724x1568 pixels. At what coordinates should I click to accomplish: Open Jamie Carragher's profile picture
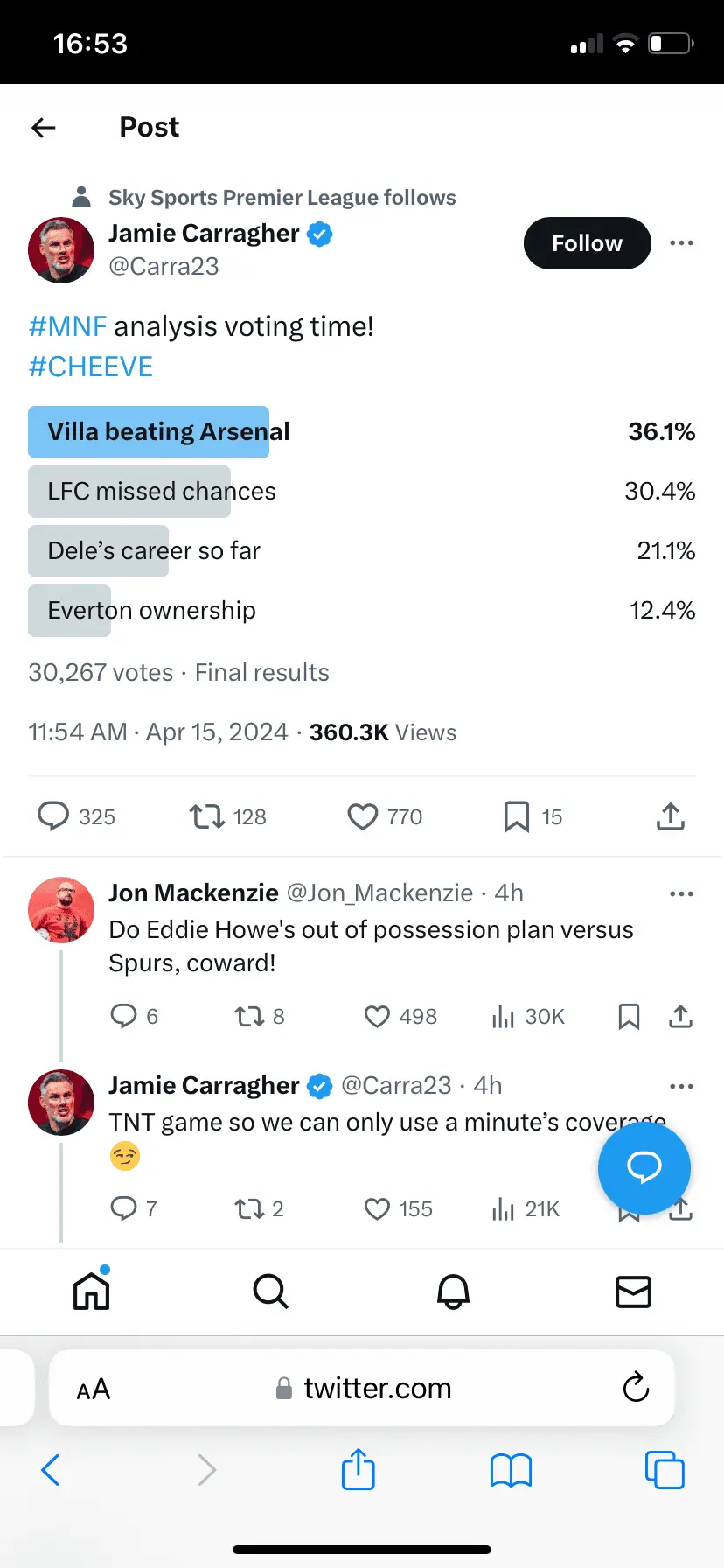tap(61, 250)
